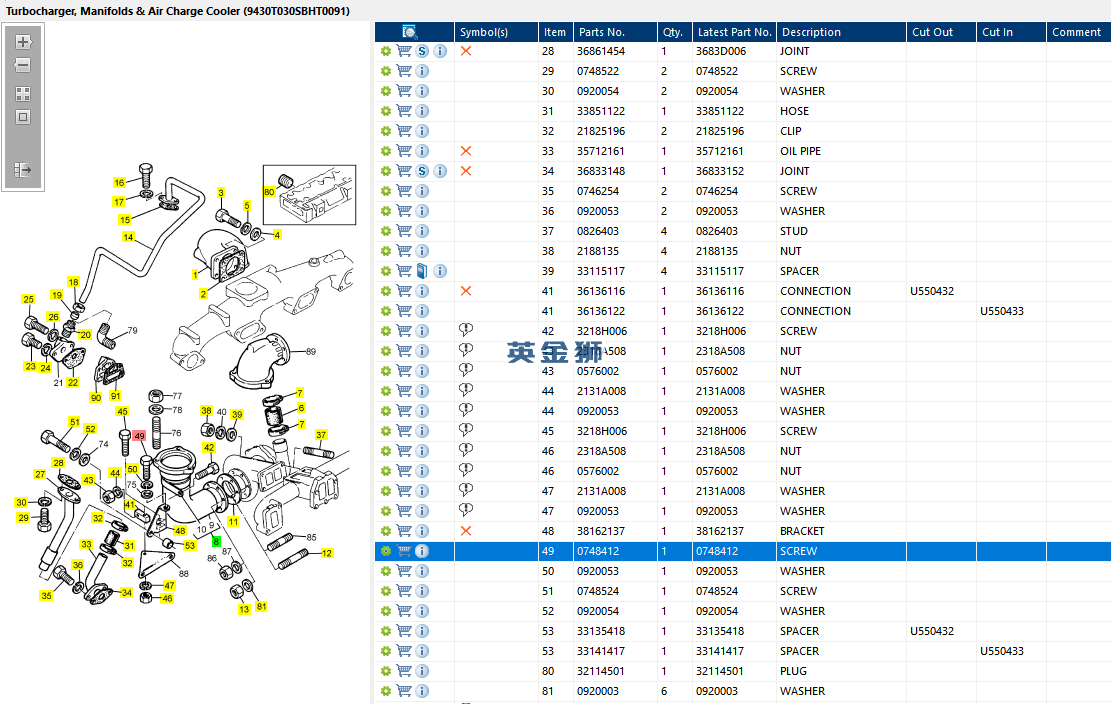Click callout 37 on the diagram
The image size is (1111, 704).
click(321, 435)
